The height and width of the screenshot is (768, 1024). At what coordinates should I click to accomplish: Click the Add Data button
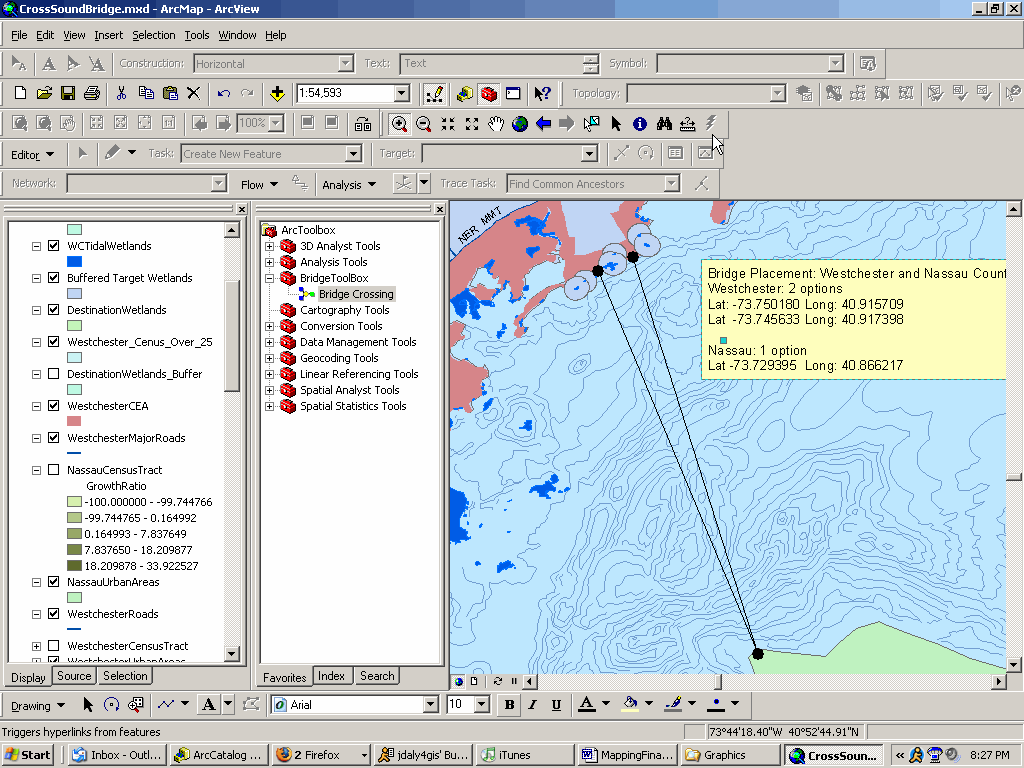(277, 93)
